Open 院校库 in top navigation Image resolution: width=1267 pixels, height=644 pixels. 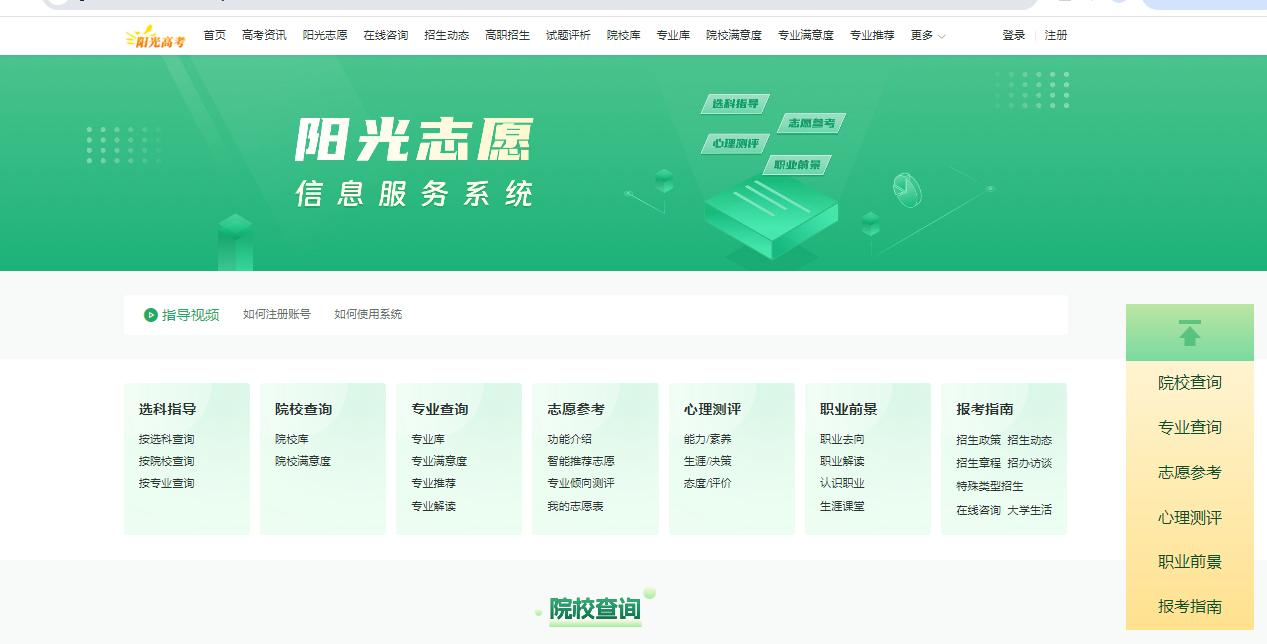click(x=623, y=35)
